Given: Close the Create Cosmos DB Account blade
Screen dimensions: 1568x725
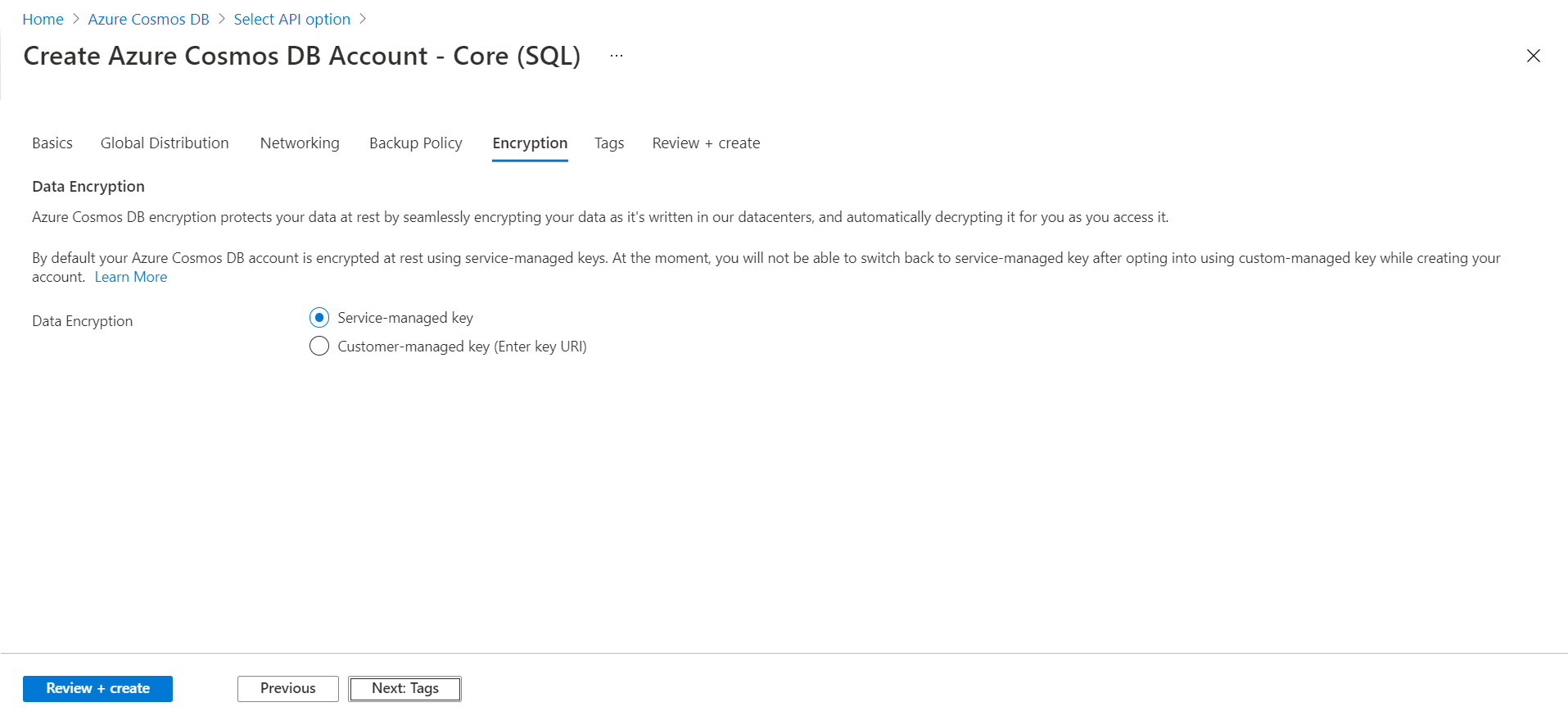Looking at the screenshot, I should [1533, 56].
